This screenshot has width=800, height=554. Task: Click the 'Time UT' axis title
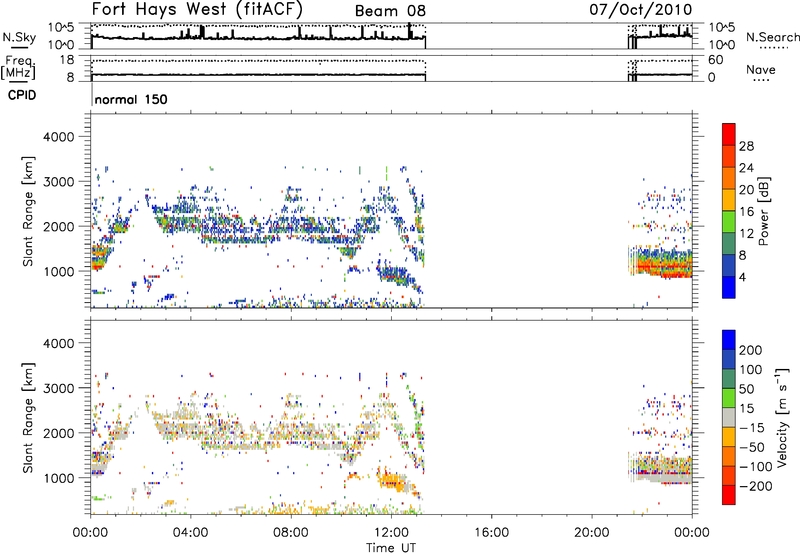click(x=391, y=548)
